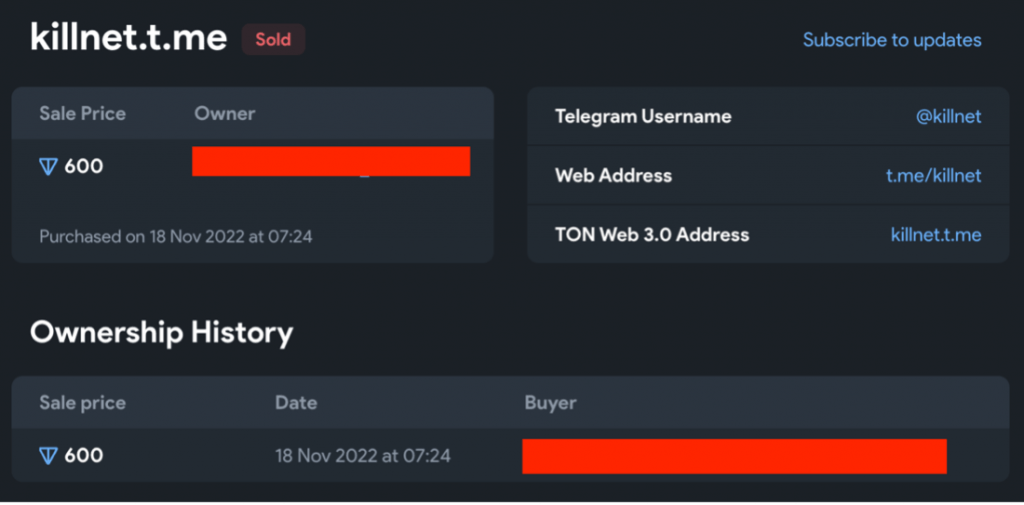Click the Owner column header
The image size is (1024, 505).
coord(225,114)
